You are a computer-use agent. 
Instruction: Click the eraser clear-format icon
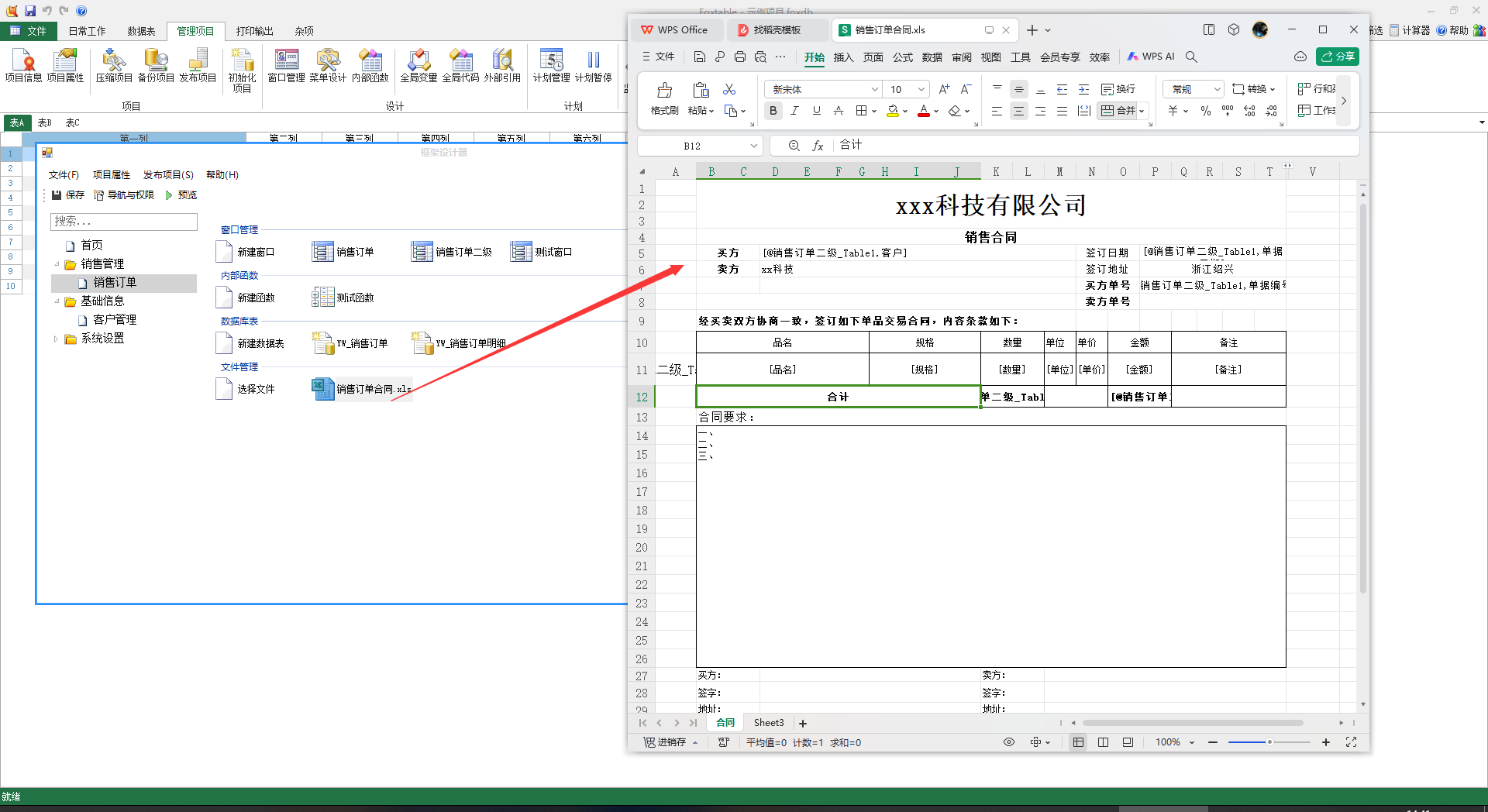click(x=955, y=111)
